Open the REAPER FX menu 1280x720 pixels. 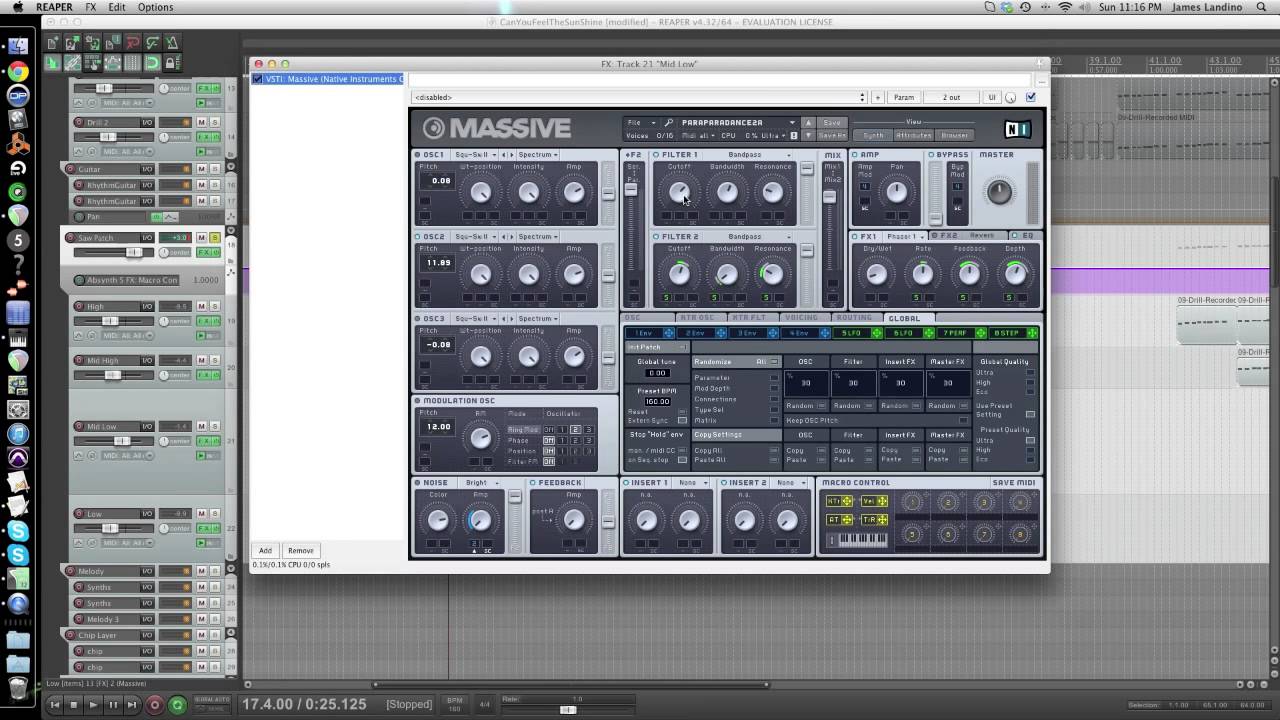pyautogui.click(x=90, y=7)
